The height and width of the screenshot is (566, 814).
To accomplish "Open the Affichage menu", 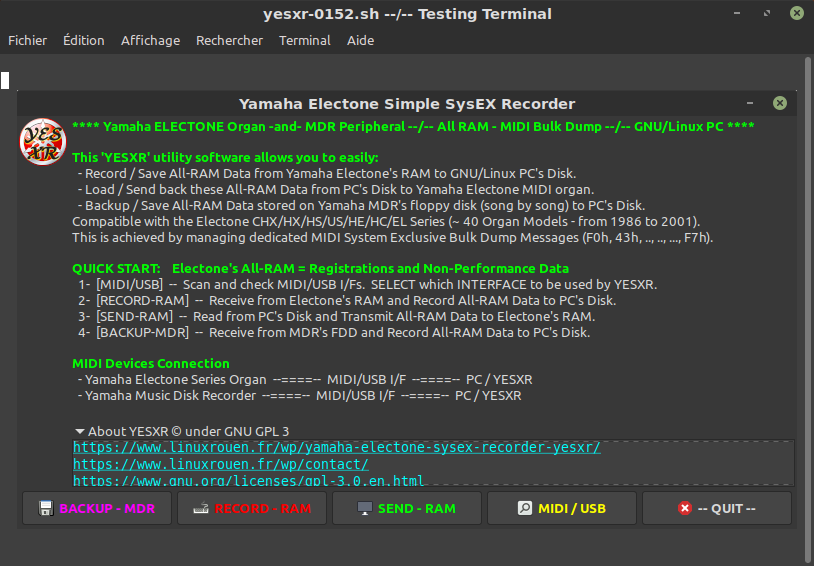I will 151,41.
